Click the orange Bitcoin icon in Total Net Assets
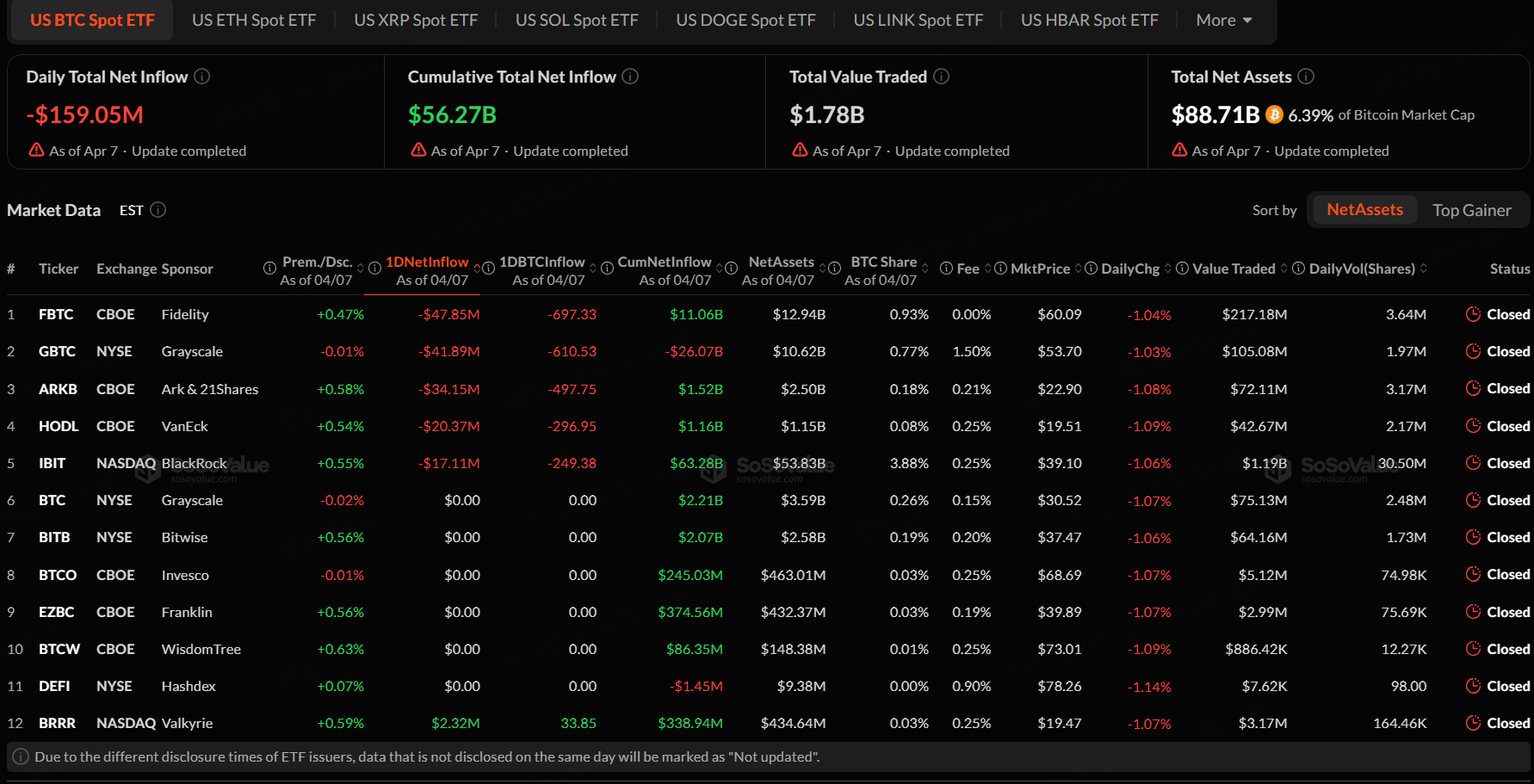 (x=1274, y=114)
